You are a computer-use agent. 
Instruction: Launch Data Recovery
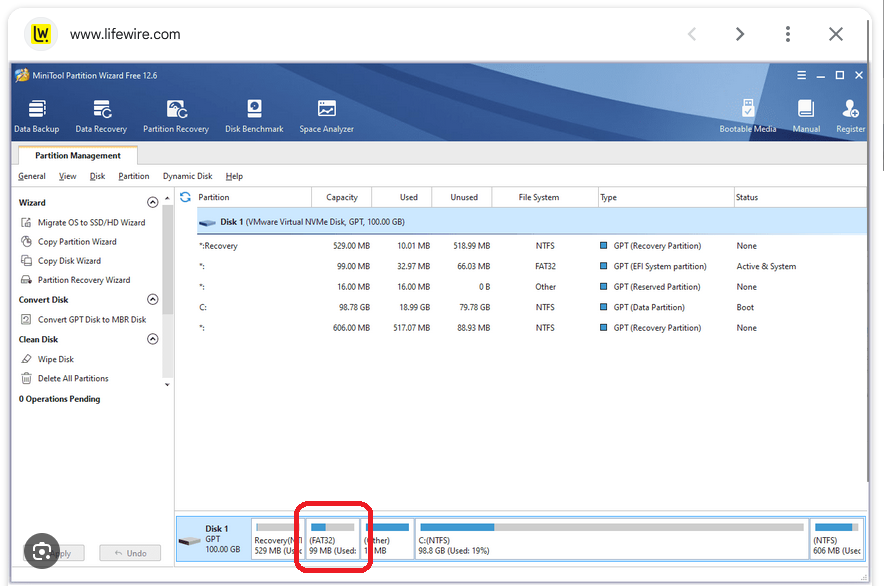click(x=101, y=116)
